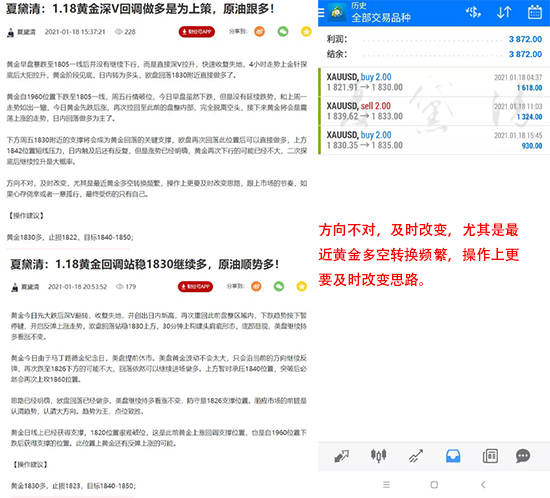Viewport: 550px width, 498px height.
Task: Tap the trading app logo icon in header
Action: pos(337,13)
